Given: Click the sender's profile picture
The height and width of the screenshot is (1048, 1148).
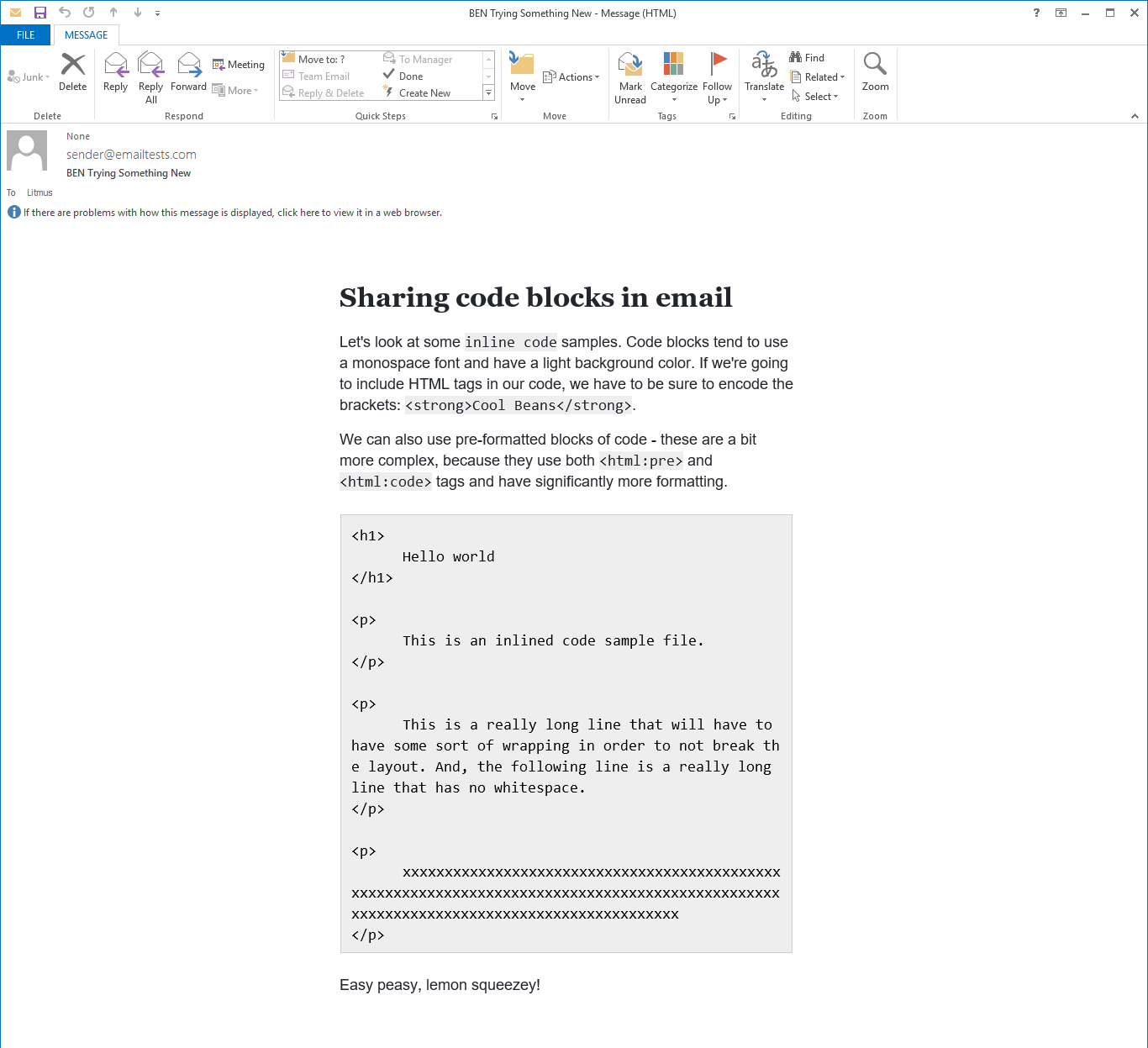Looking at the screenshot, I should (x=27, y=150).
